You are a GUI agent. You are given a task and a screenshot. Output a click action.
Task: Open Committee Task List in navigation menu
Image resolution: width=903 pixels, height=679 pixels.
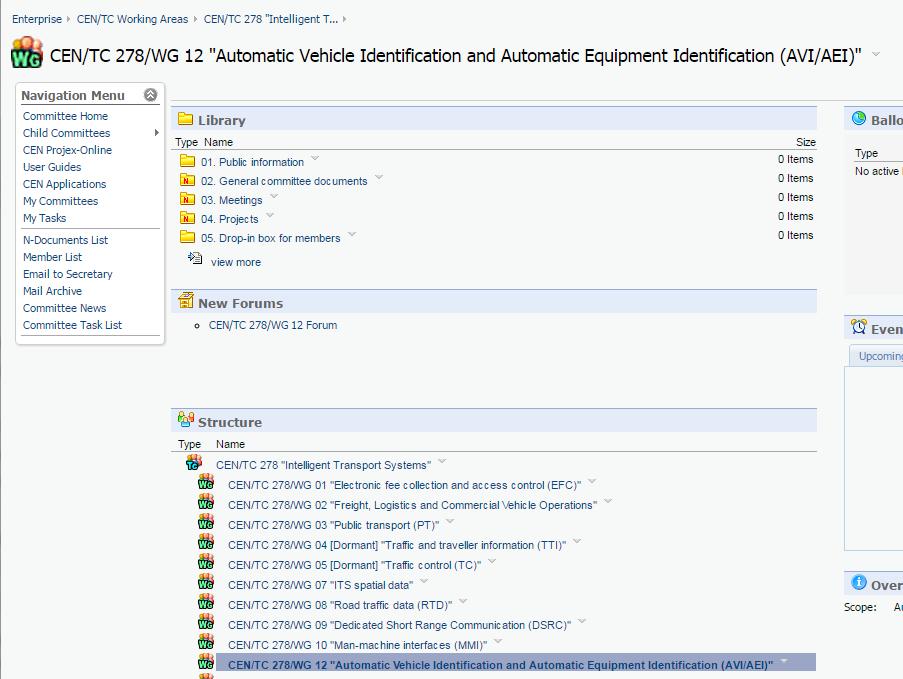[73, 325]
